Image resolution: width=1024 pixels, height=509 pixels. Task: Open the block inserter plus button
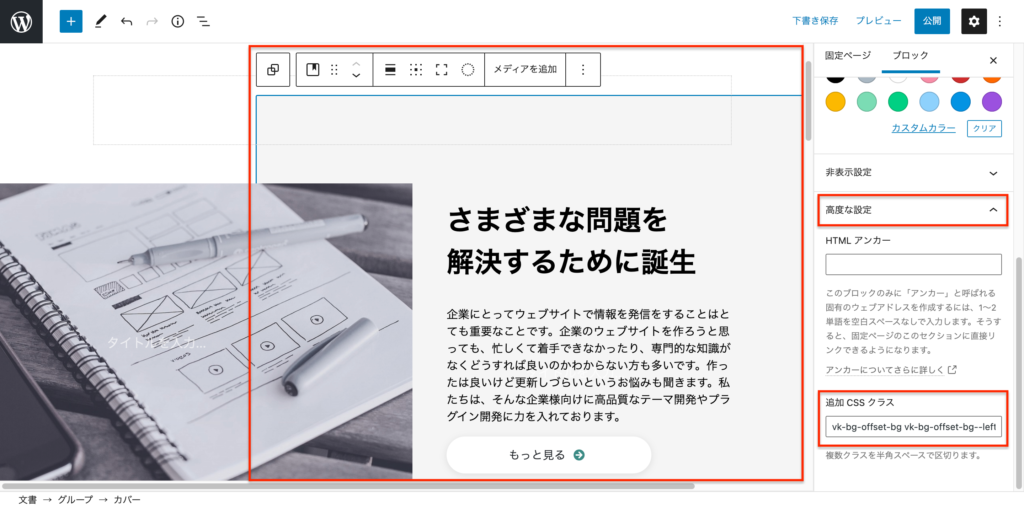[x=71, y=21]
